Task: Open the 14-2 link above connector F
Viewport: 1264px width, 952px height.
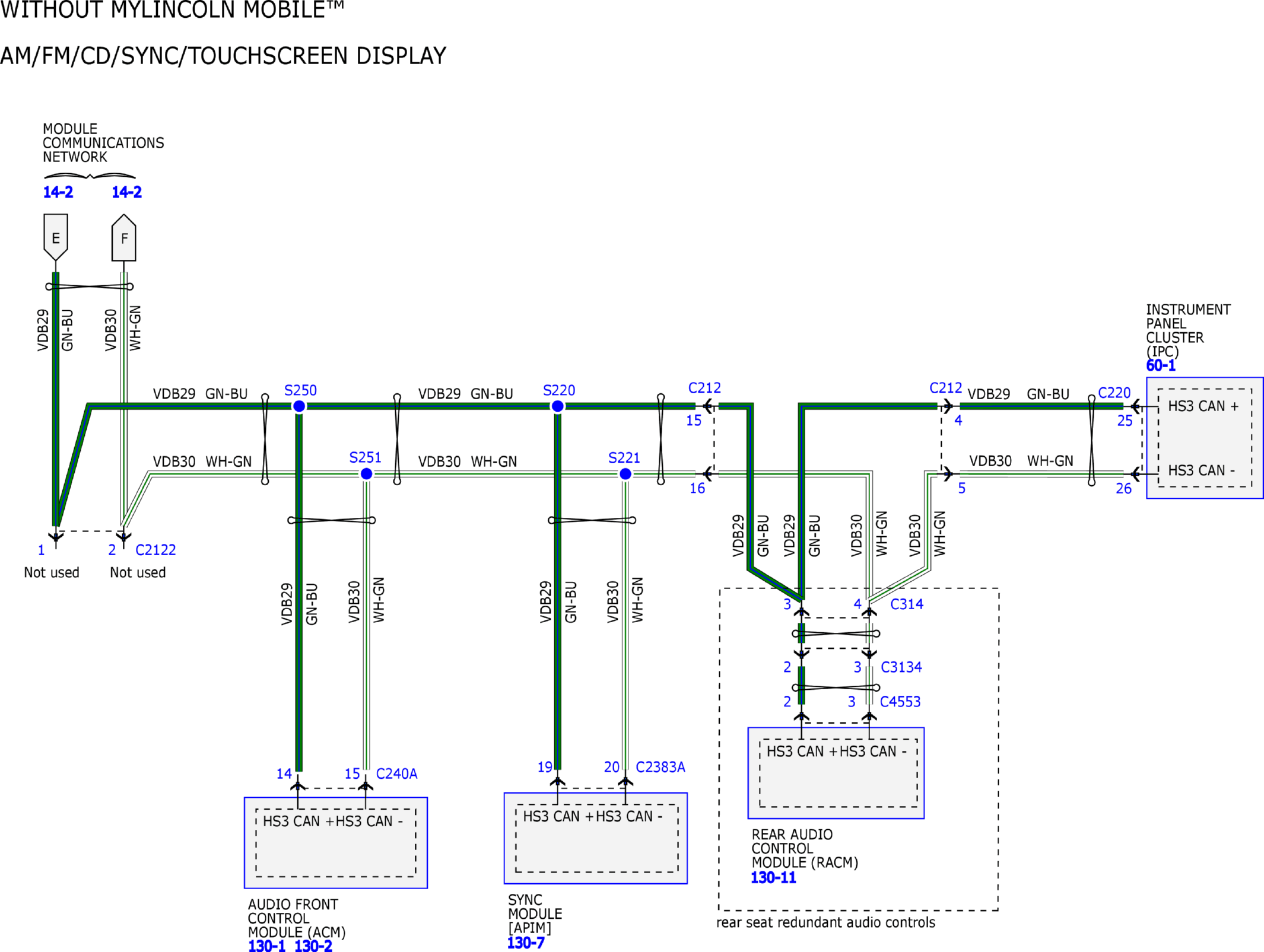Action: (x=127, y=192)
